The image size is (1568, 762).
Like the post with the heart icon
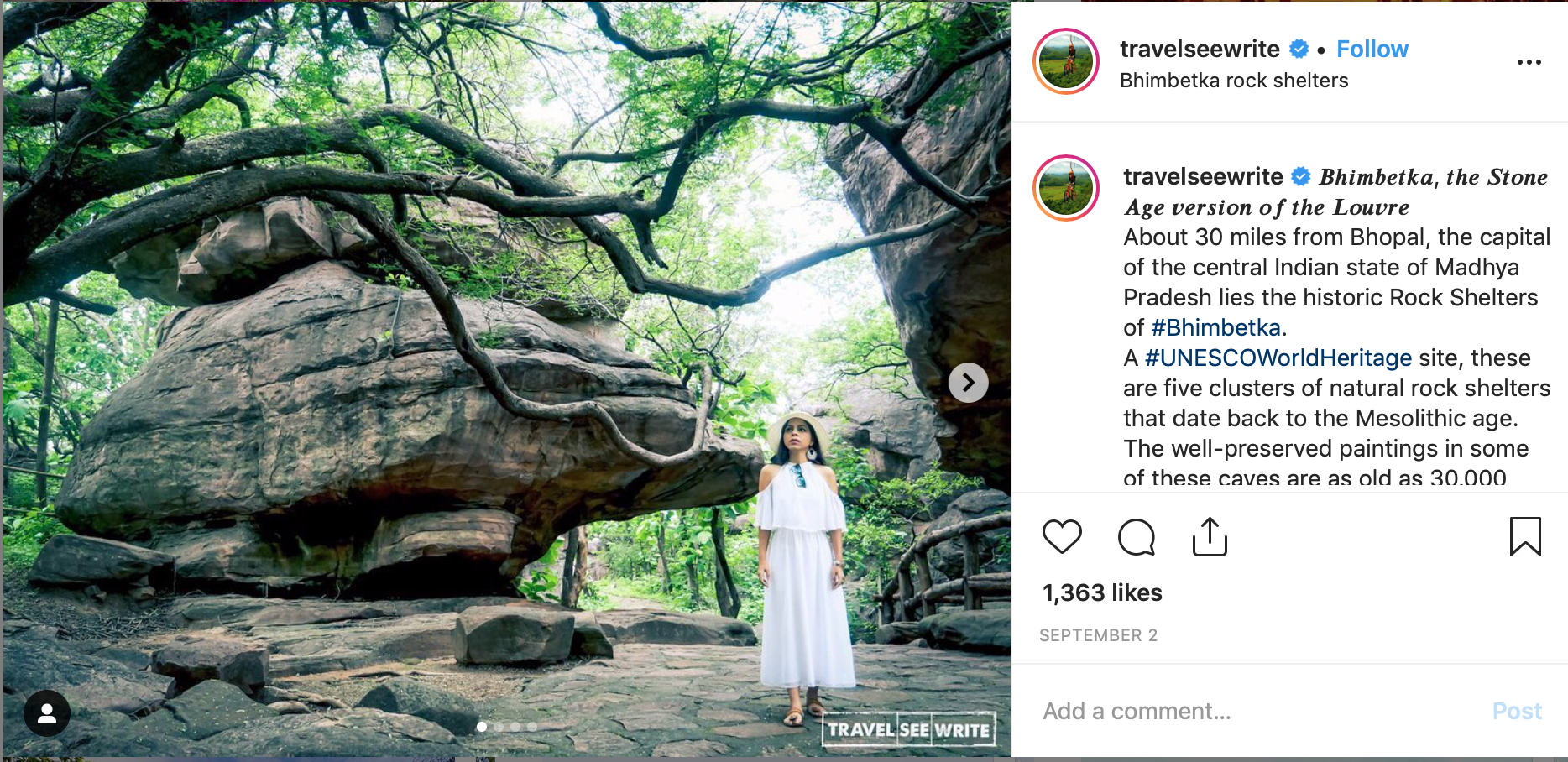(x=1062, y=537)
